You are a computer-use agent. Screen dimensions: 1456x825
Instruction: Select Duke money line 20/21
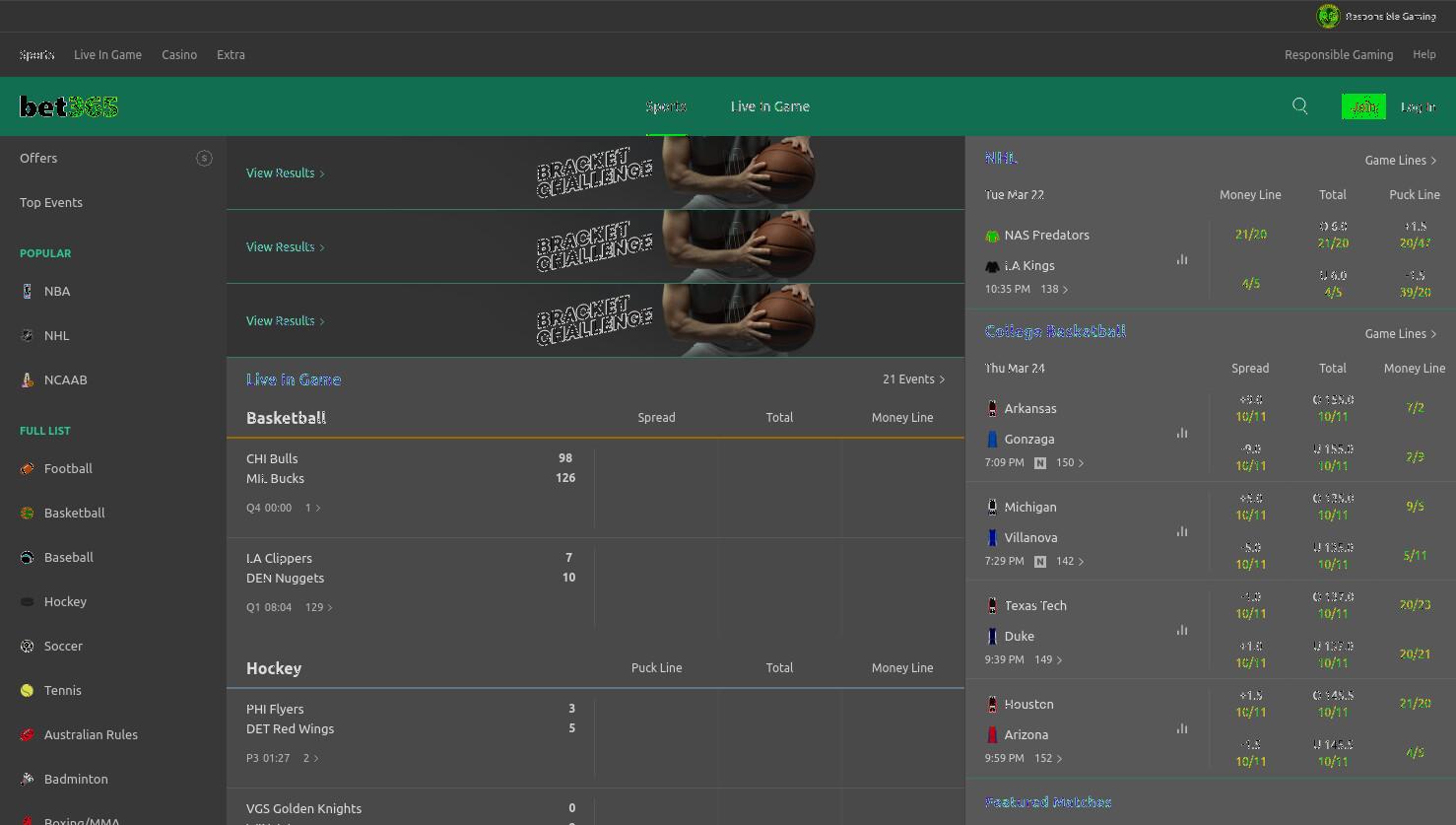pos(1415,653)
